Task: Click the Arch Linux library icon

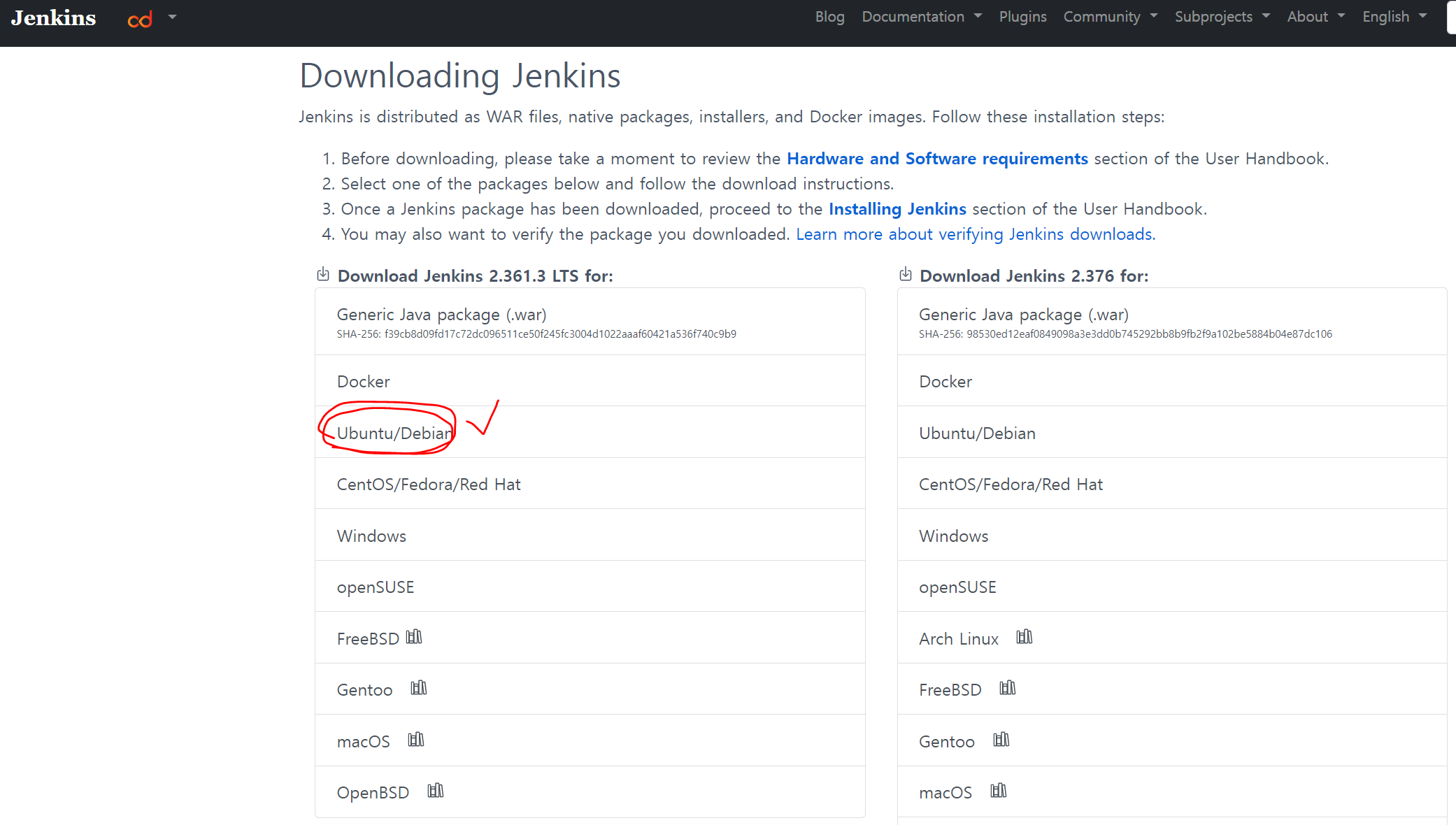Action: coord(1025,637)
